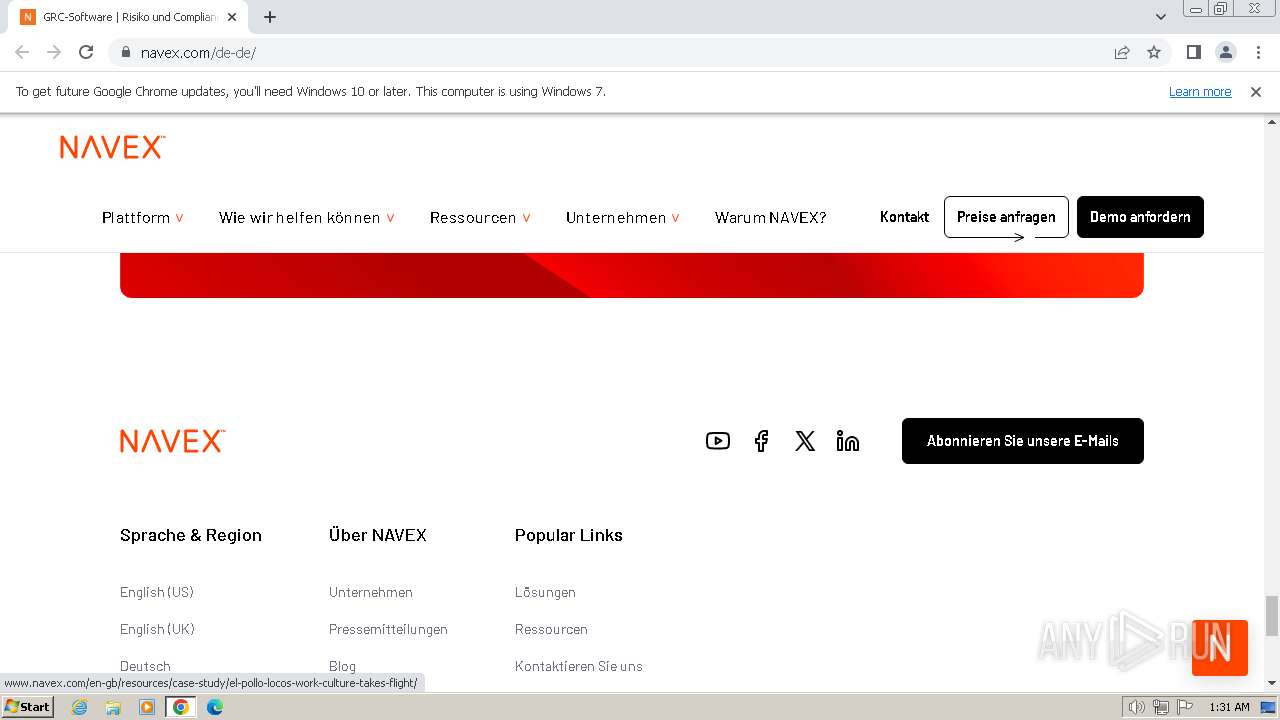Viewport: 1280px width, 720px height.
Task: Switch language to English (UK)
Action: (157, 629)
